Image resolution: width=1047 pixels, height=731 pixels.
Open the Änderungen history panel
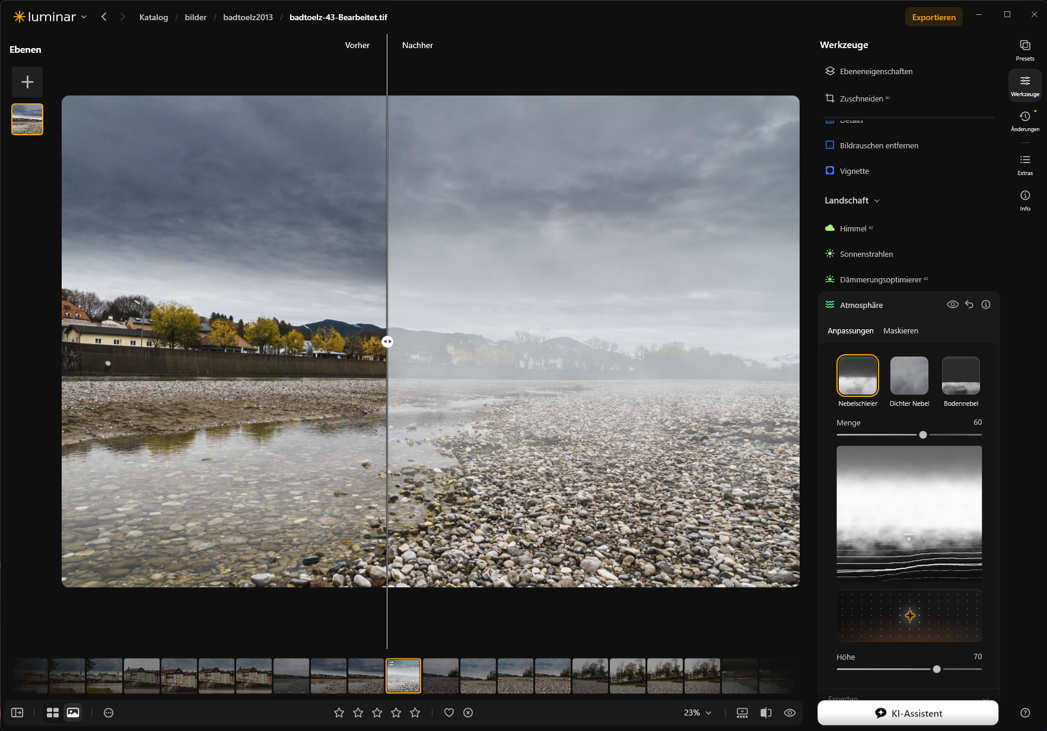(1024, 121)
